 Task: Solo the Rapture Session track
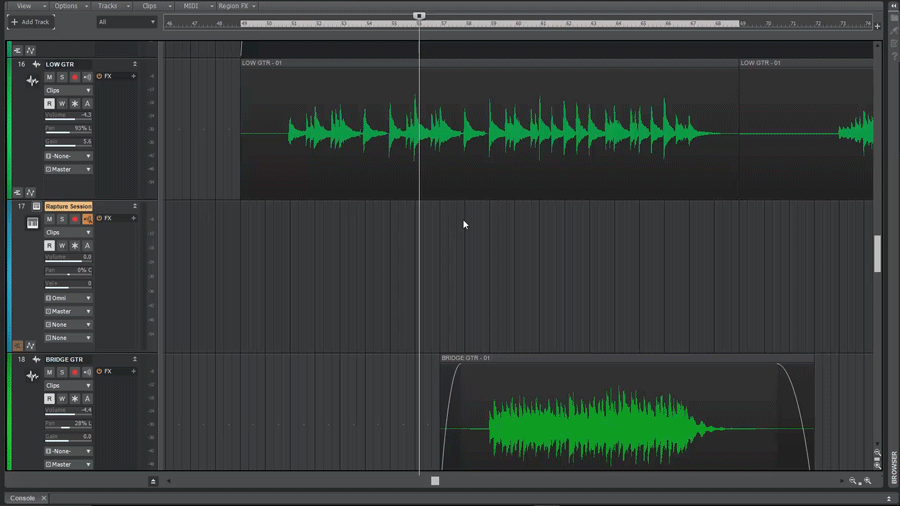[x=62, y=219]
